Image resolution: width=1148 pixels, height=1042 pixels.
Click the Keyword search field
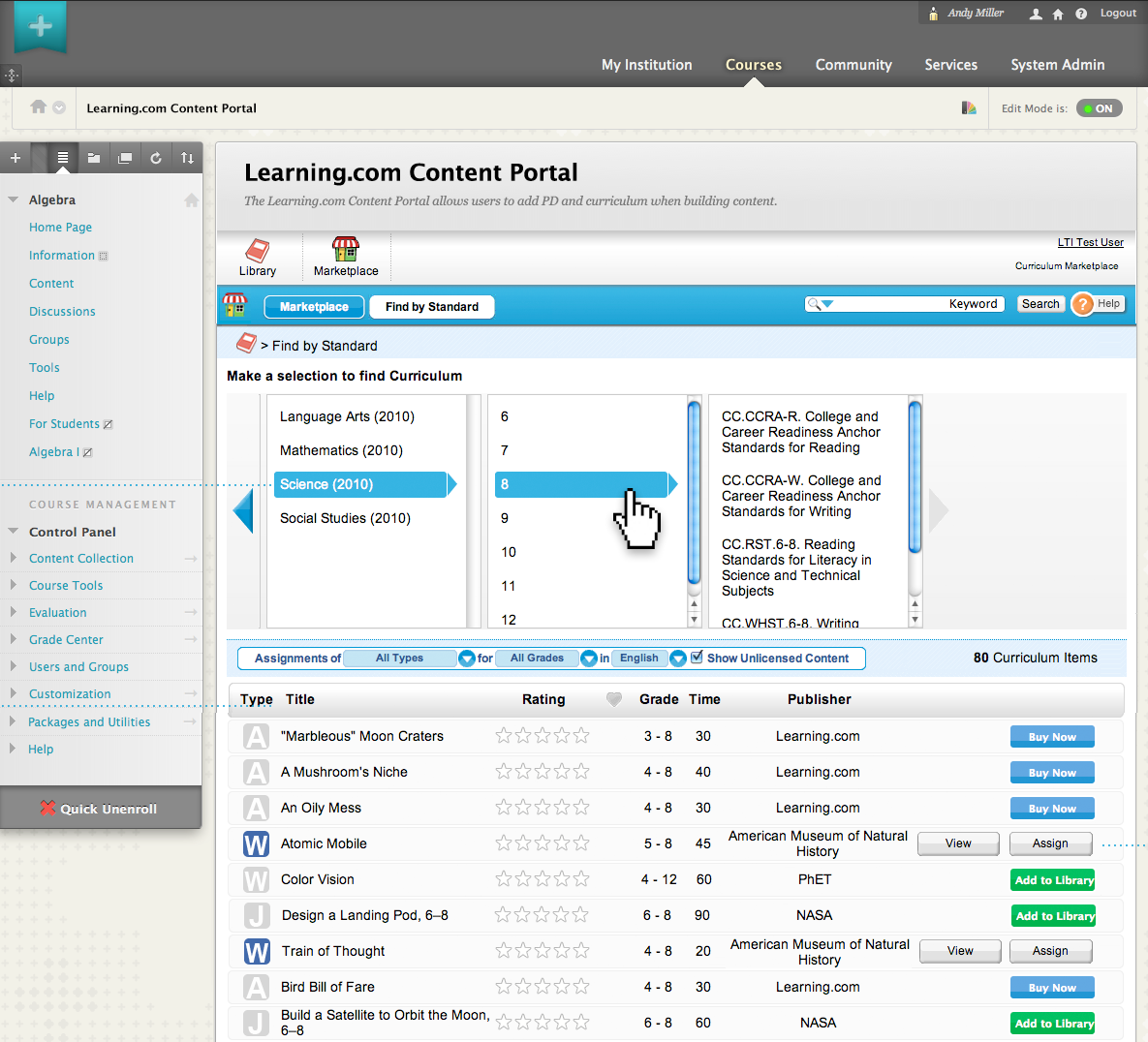(x=905, y=304)
